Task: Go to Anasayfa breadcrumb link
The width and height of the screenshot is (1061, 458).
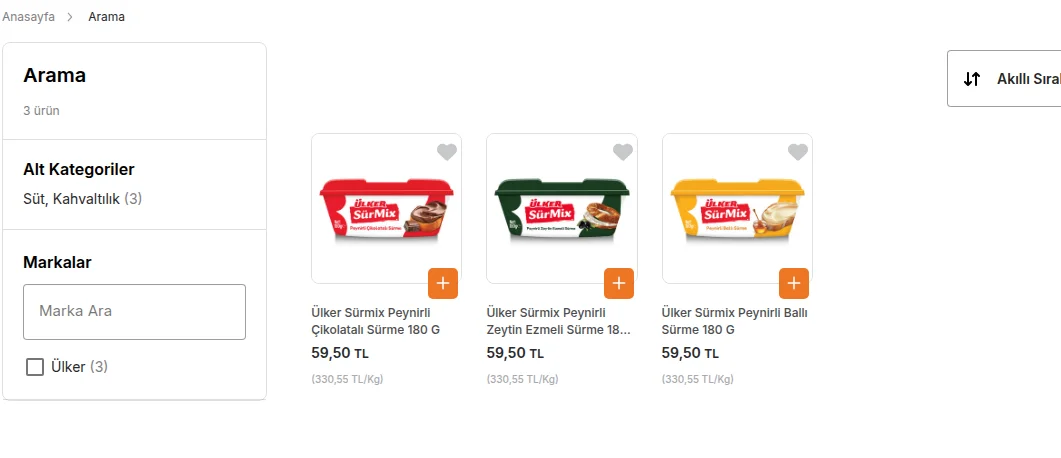Action: tap(28, 17)
